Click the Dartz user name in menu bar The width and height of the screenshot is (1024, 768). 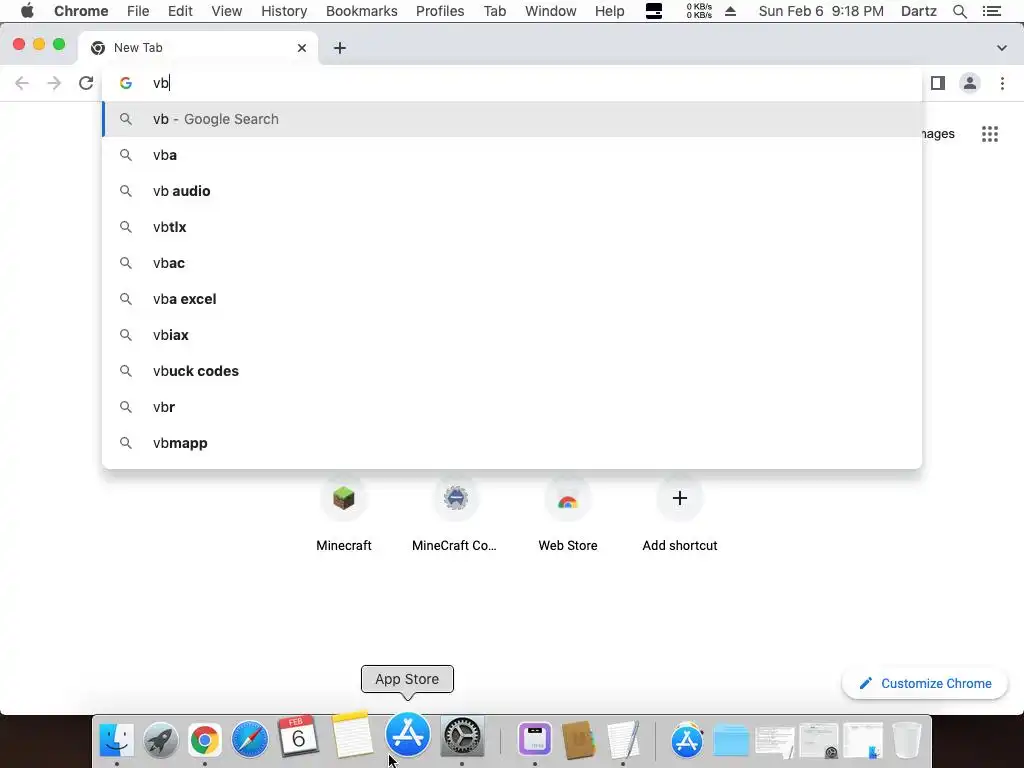tap(918, 11)
